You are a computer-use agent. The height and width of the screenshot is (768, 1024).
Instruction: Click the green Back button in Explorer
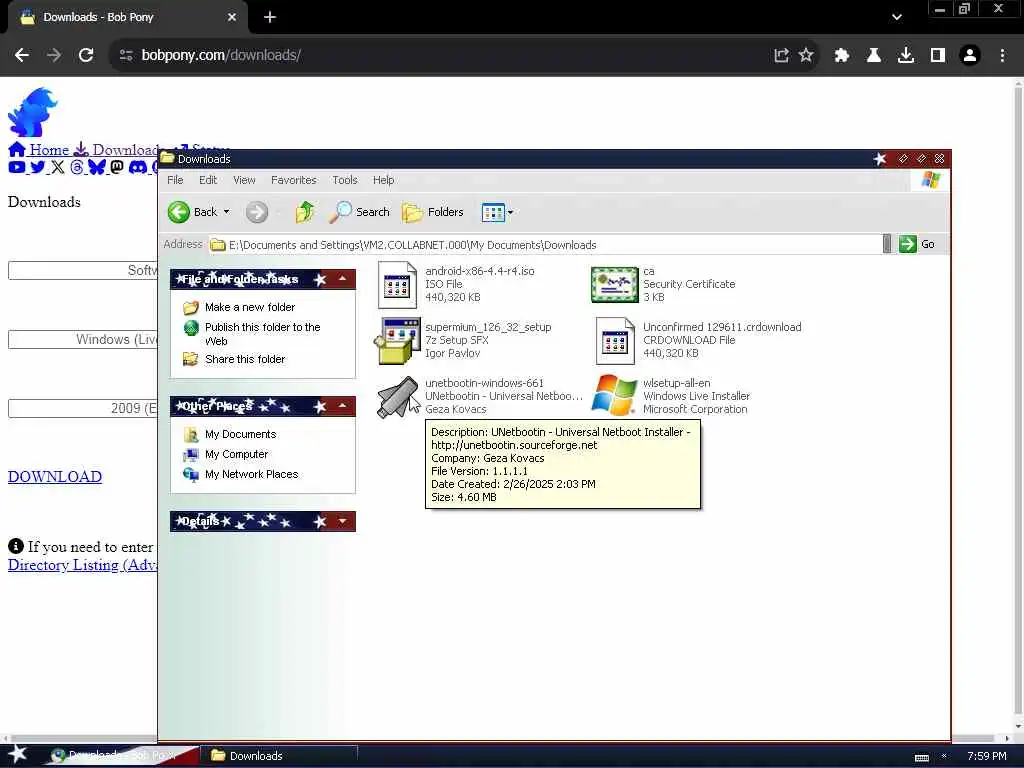(x=192, y=212)
